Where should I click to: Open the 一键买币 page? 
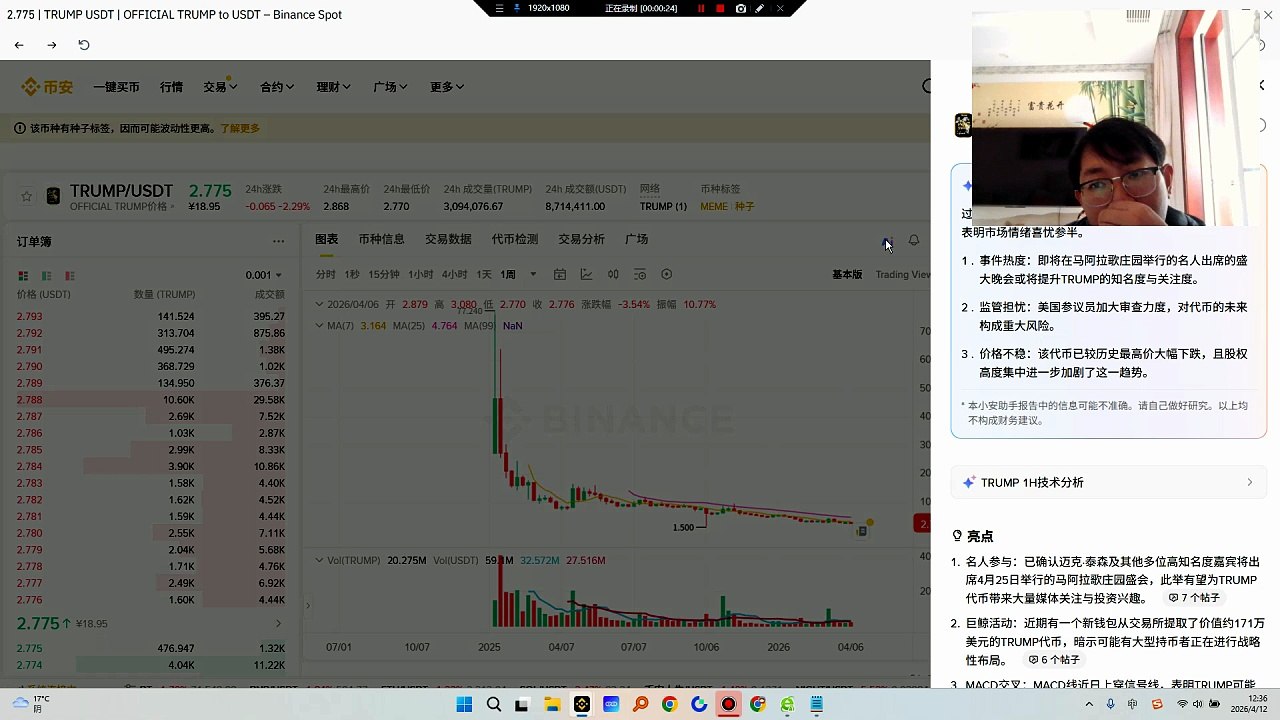click(116, 87)
